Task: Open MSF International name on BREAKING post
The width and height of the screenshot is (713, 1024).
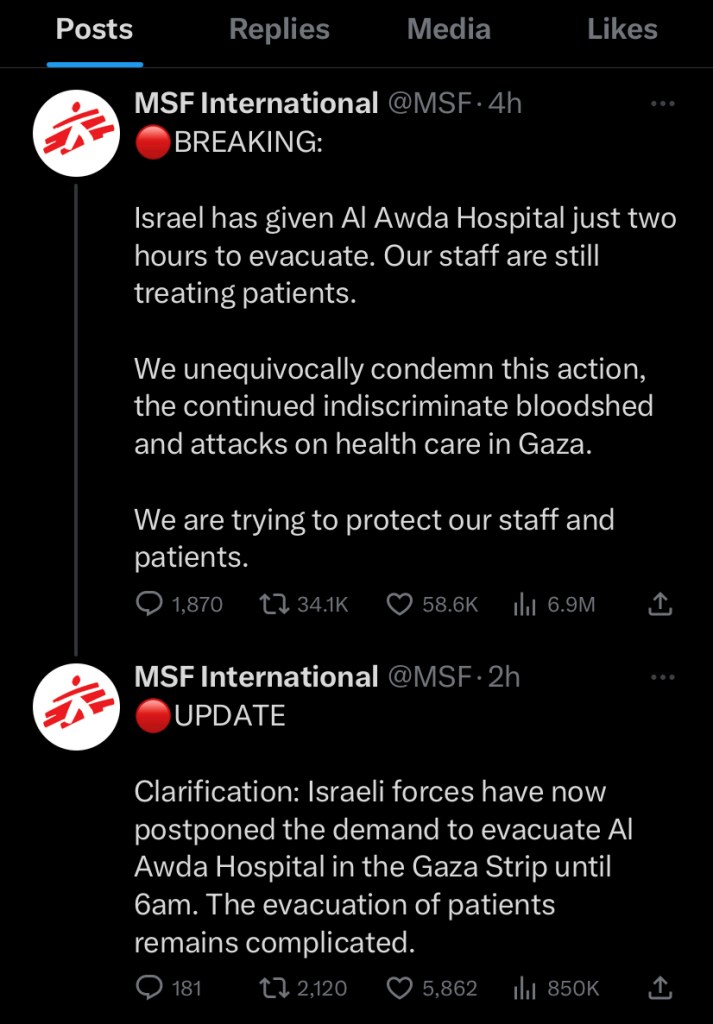Action: point(256,103)
